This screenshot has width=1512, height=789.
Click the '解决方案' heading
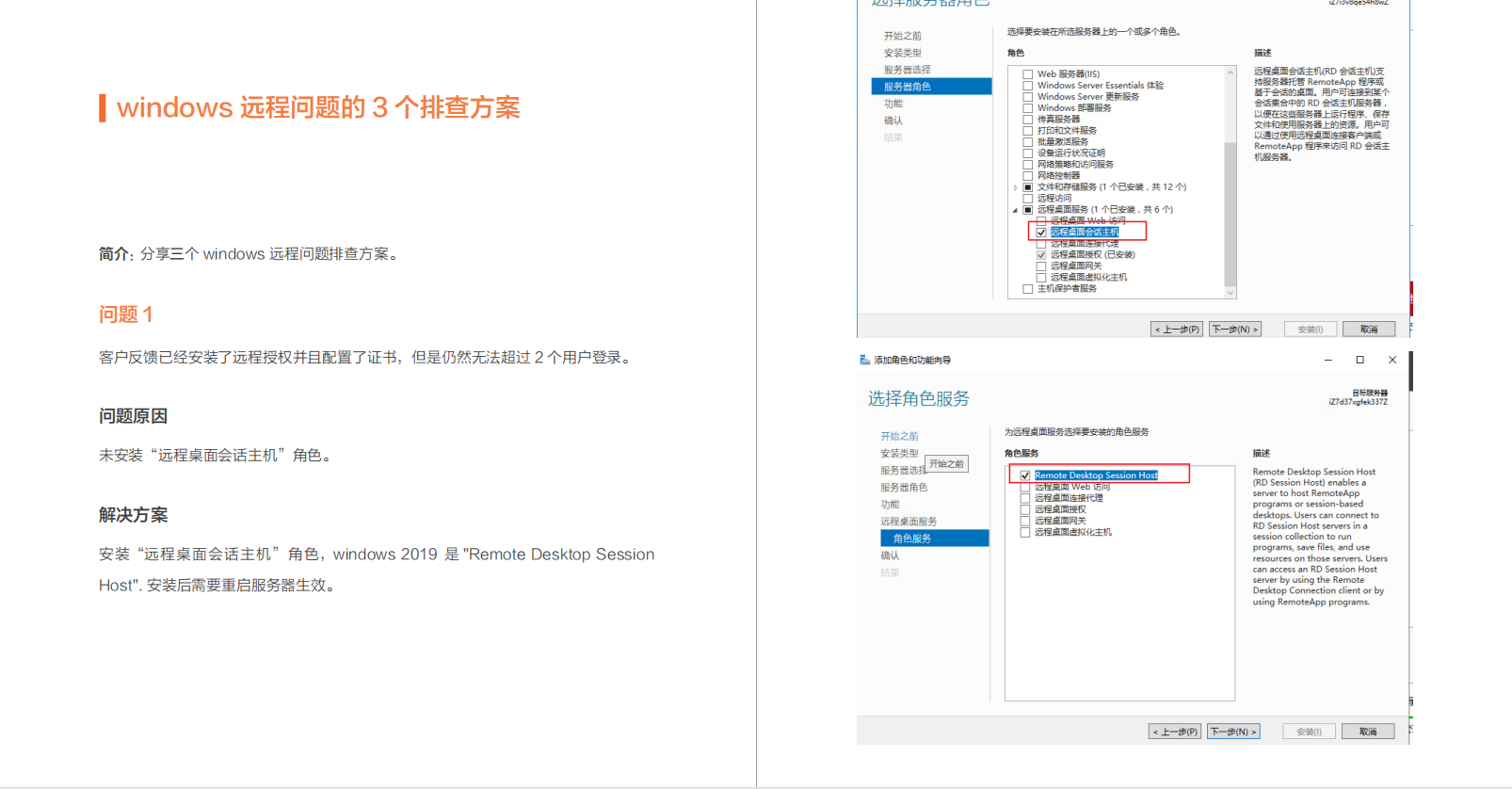click(133, 515)
